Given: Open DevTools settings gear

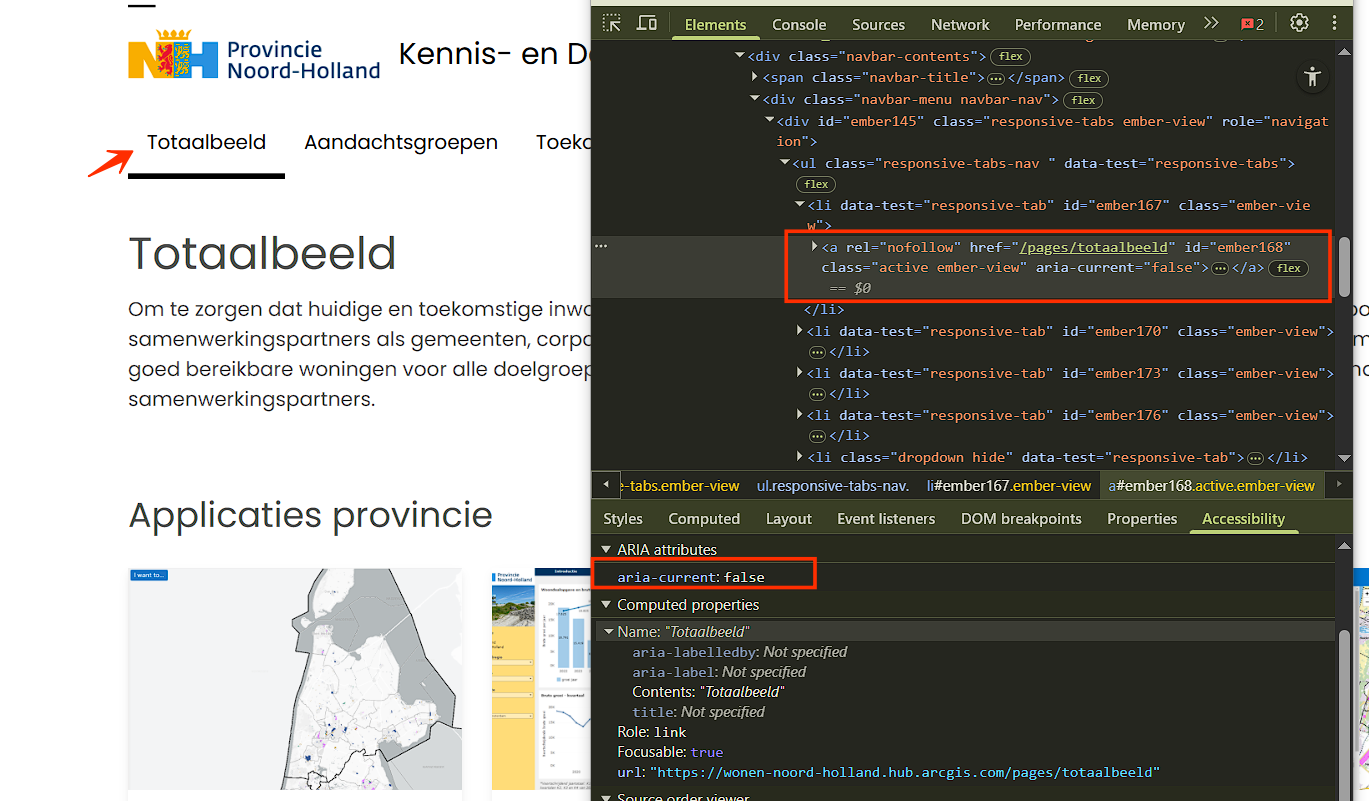Looking at the screenshot, I should click(1299, 24).
